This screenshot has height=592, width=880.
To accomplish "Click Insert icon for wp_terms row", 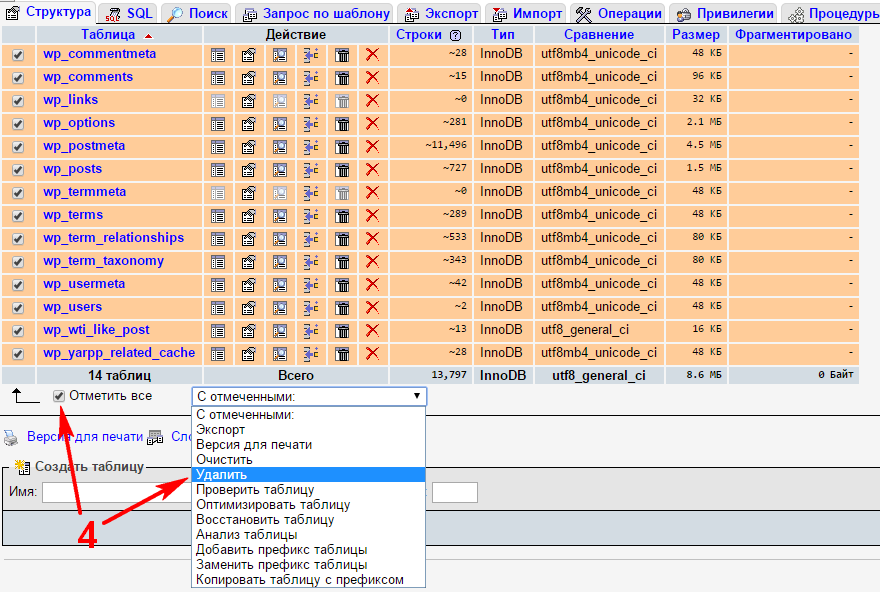I will tap(311, 216).
